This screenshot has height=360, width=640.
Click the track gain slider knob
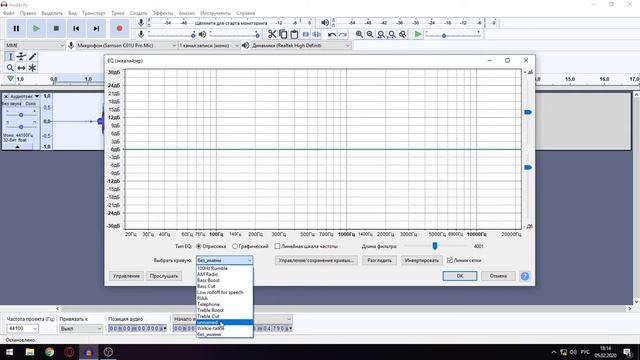[21, 115]
